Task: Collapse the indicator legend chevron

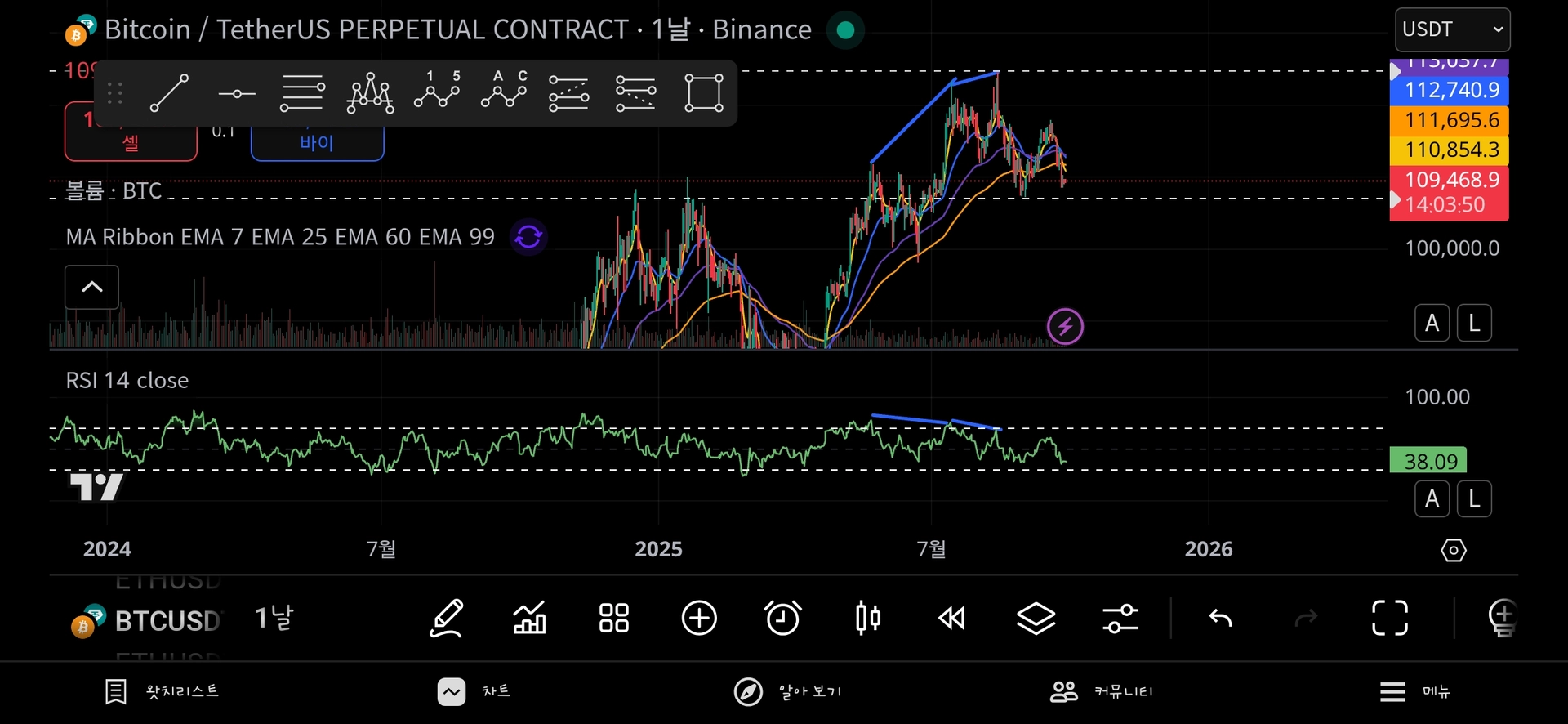Action: pos(92,287)
